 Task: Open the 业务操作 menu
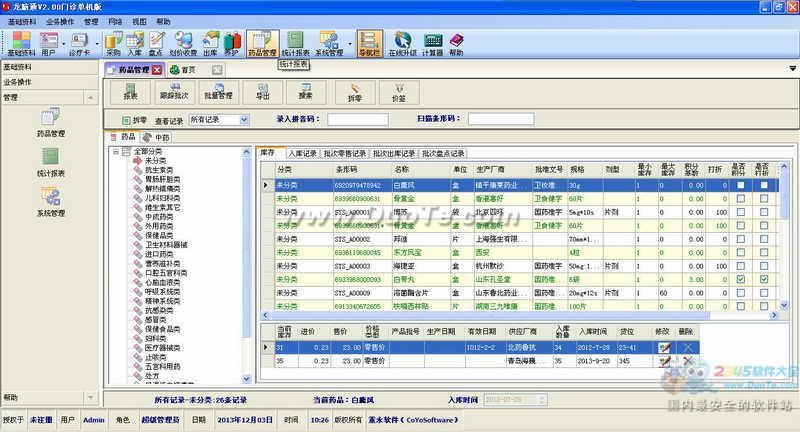[x=60, y=21]
